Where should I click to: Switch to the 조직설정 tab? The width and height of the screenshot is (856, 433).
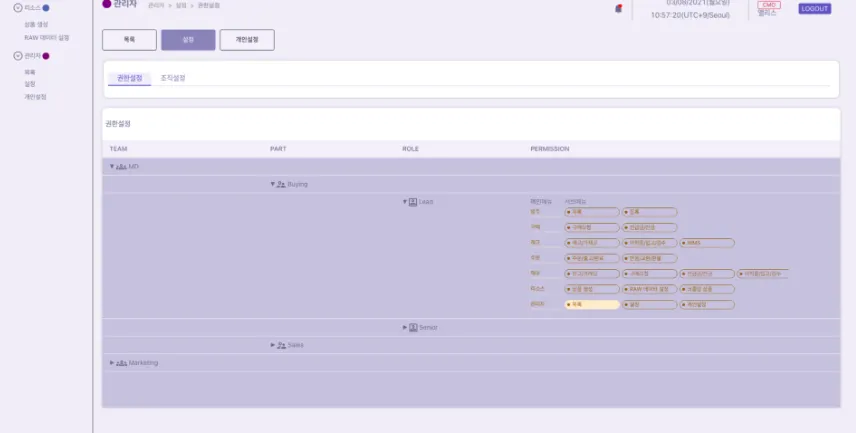173,78
